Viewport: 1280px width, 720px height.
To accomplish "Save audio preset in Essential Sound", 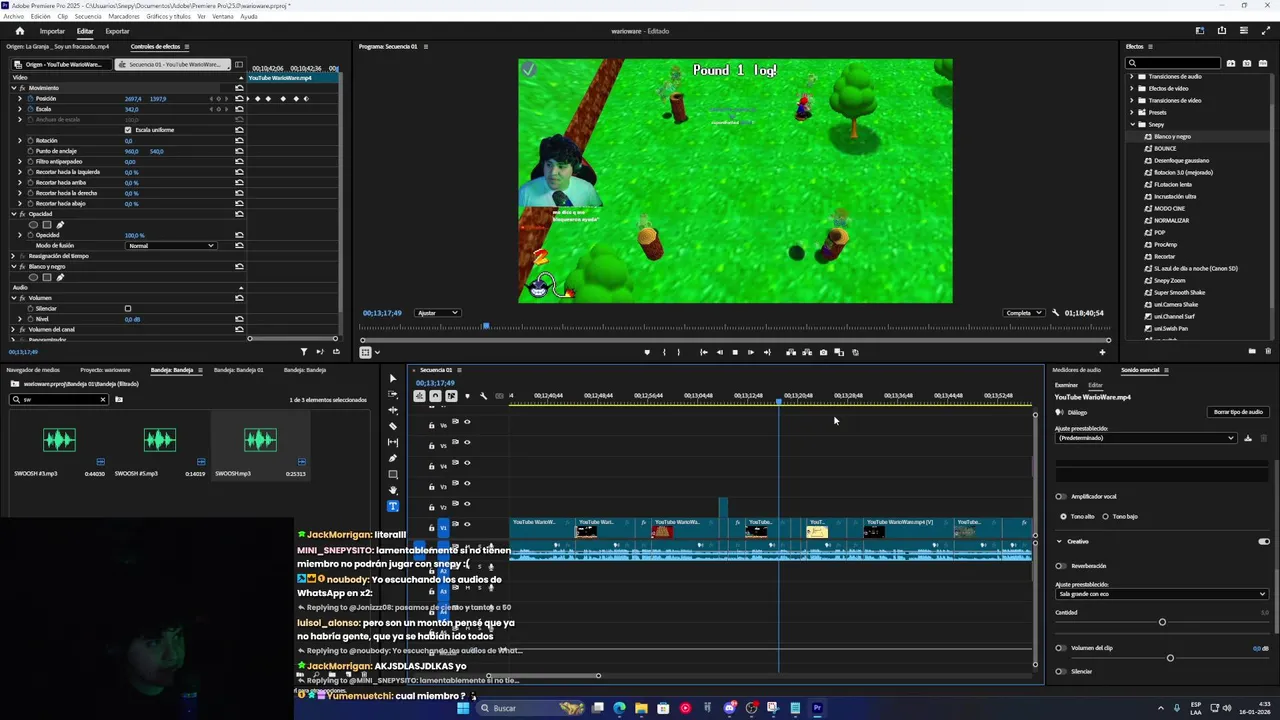I will 1248,438.
